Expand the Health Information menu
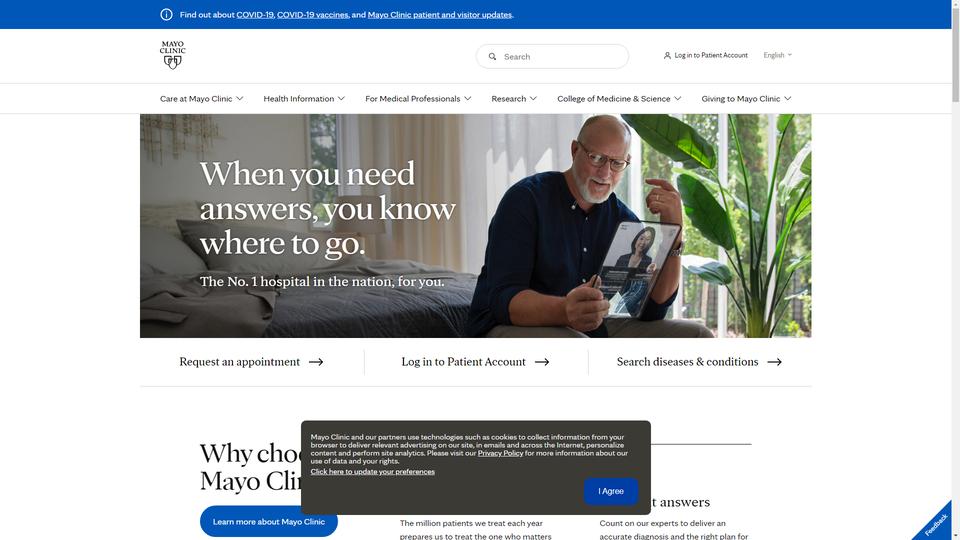 tap(304, 99)
